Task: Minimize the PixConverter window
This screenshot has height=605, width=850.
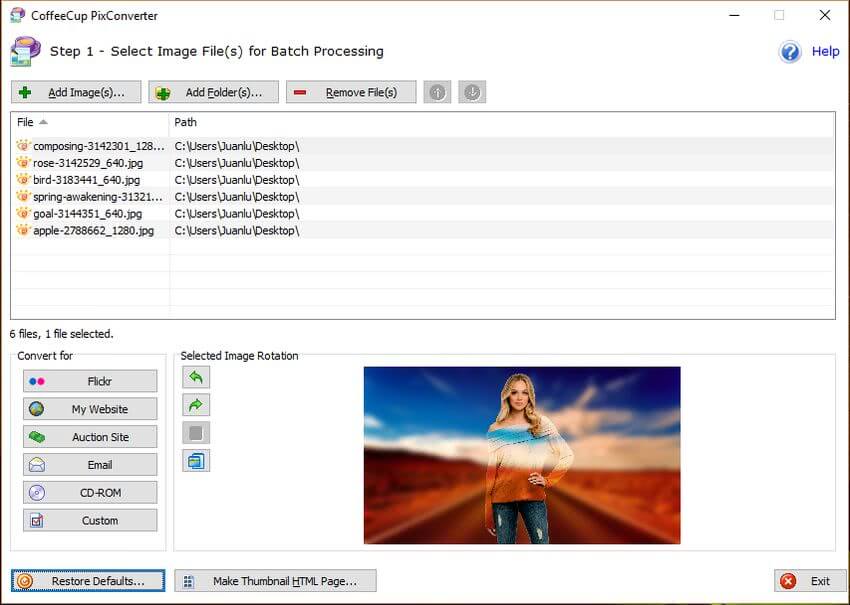Action: (x=734, y=15)
